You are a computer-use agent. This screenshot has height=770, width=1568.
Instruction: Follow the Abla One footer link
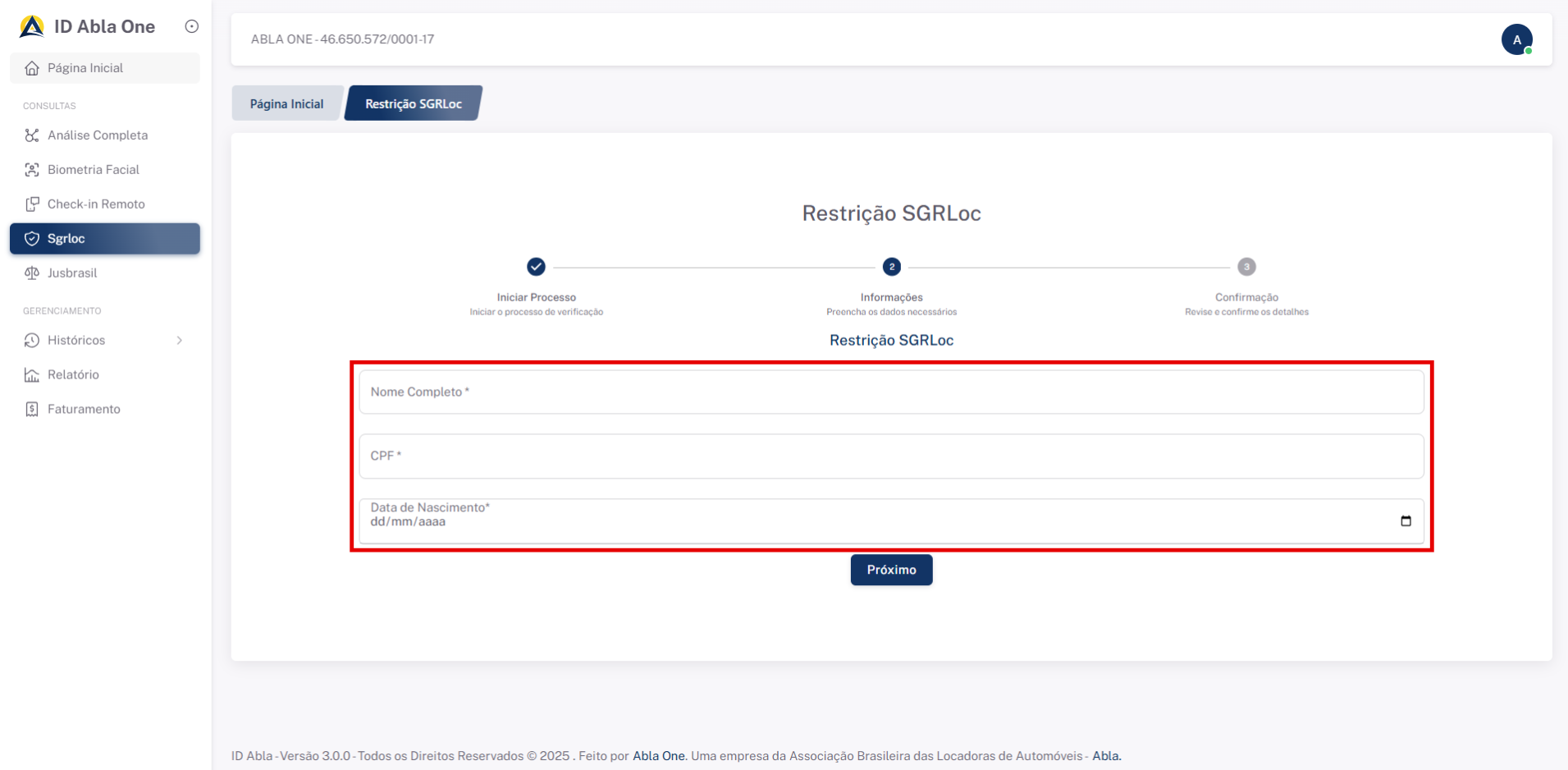[x=659, y=756]
